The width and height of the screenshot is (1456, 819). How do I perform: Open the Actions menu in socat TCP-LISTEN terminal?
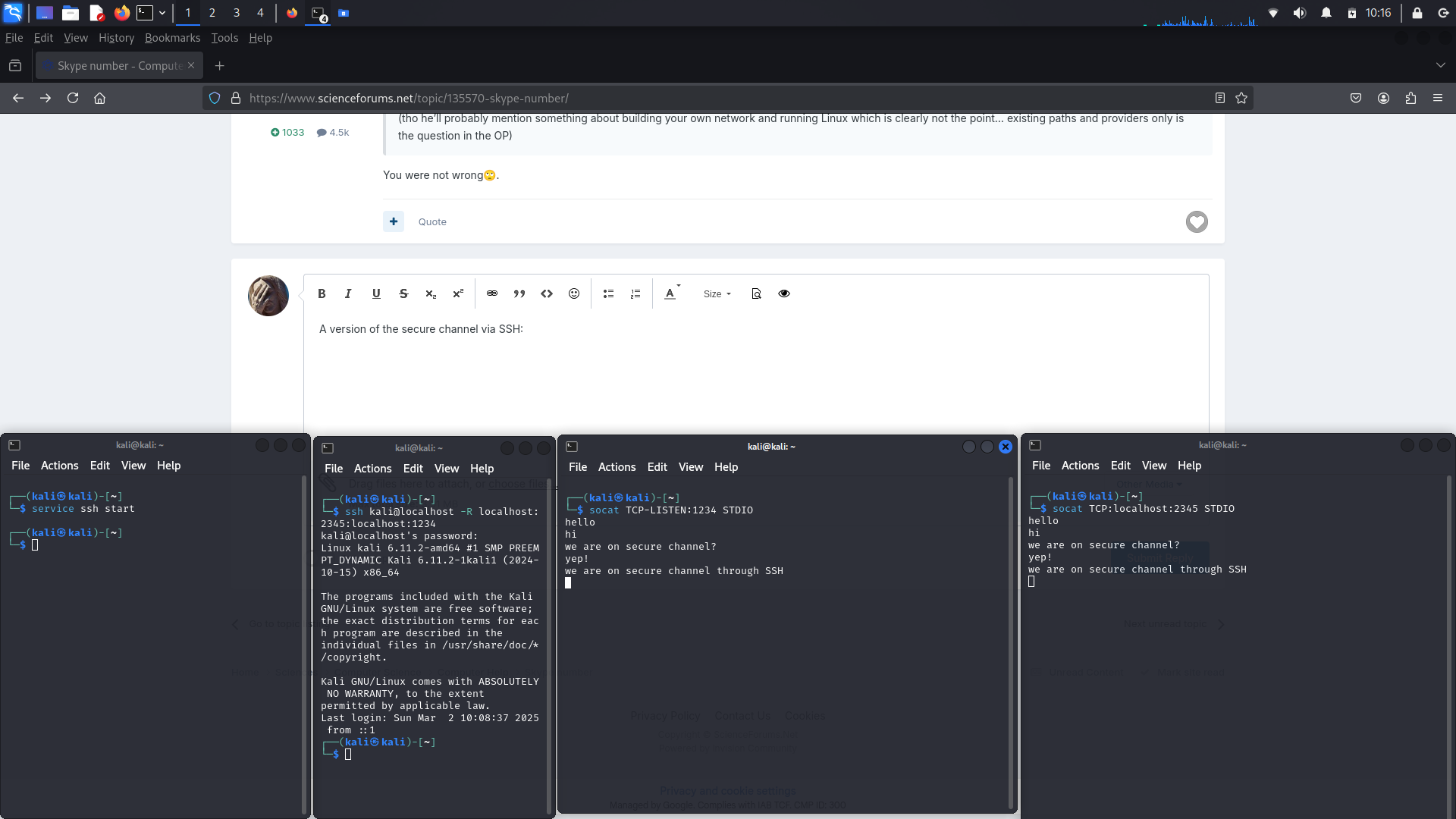616,467
